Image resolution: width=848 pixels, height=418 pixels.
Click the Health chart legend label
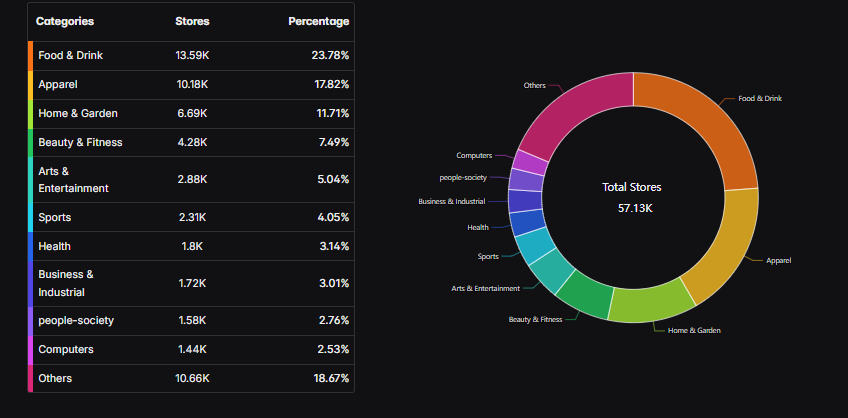(x=478, y=227)
